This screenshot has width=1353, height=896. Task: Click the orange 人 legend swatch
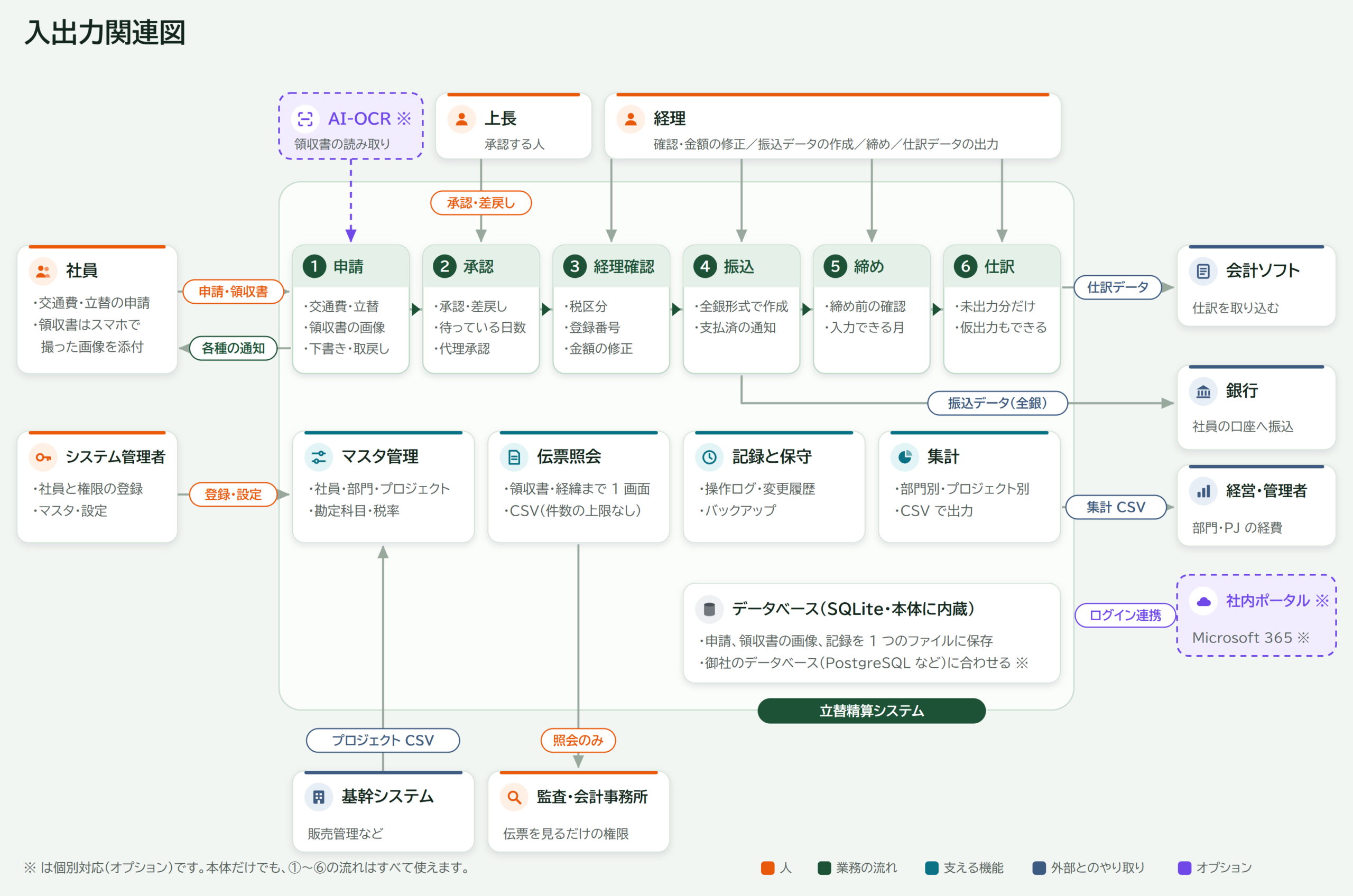(x=768, y=867)
